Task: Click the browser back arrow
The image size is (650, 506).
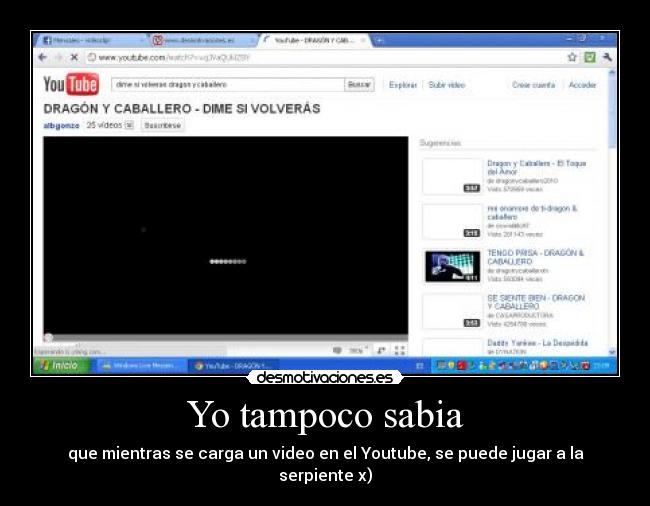Action: pos(42,57)
